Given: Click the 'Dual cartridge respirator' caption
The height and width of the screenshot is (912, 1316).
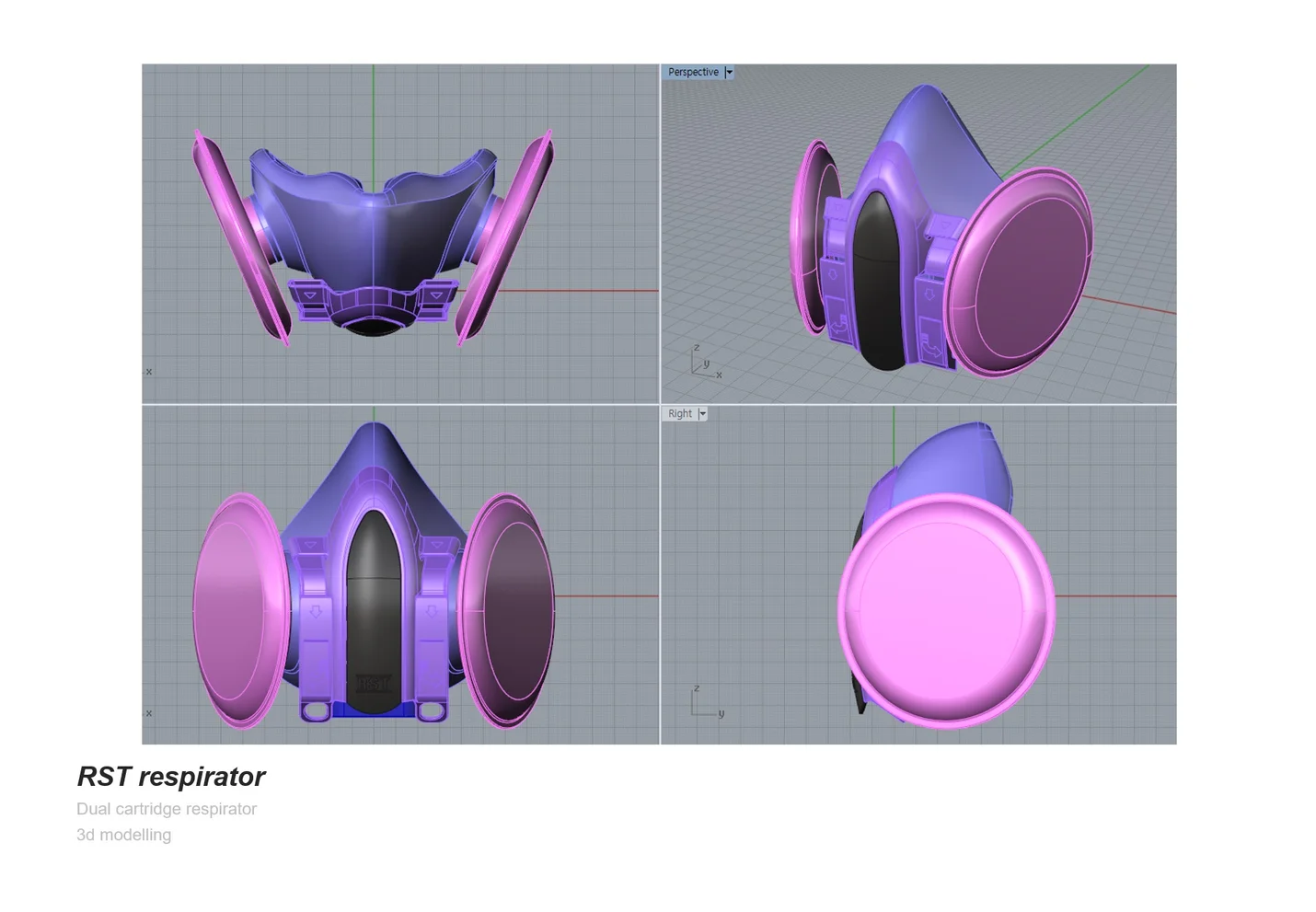Looking at the screenshot, I should [x=167, y=809].
